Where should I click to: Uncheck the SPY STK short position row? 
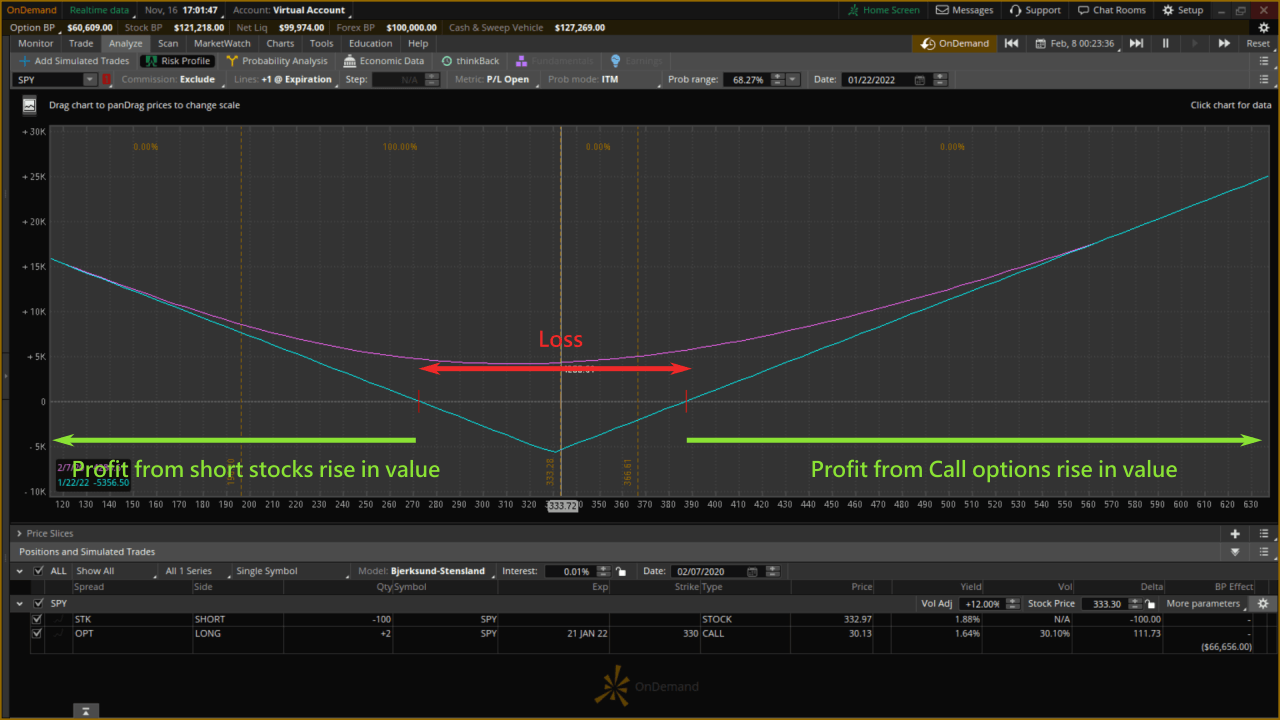click(37, 619)
